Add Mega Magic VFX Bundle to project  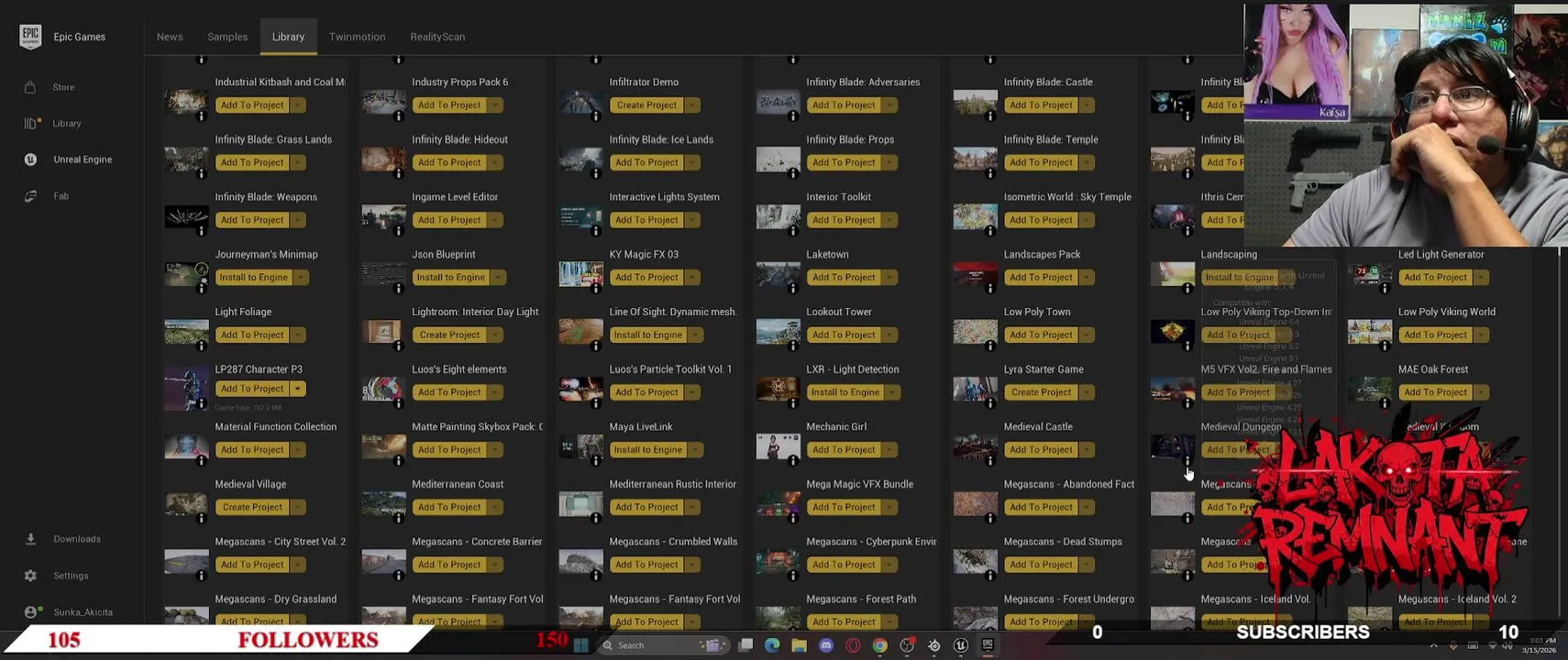tap(844, 507)
